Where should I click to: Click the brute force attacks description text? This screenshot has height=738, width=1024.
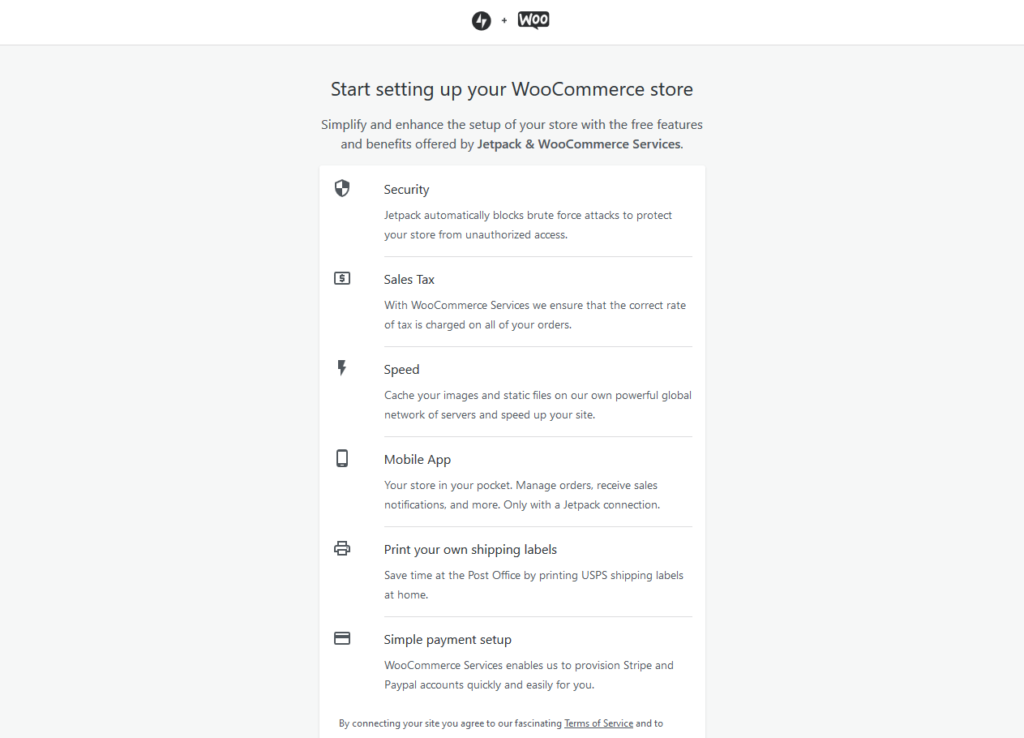(528, 225)
